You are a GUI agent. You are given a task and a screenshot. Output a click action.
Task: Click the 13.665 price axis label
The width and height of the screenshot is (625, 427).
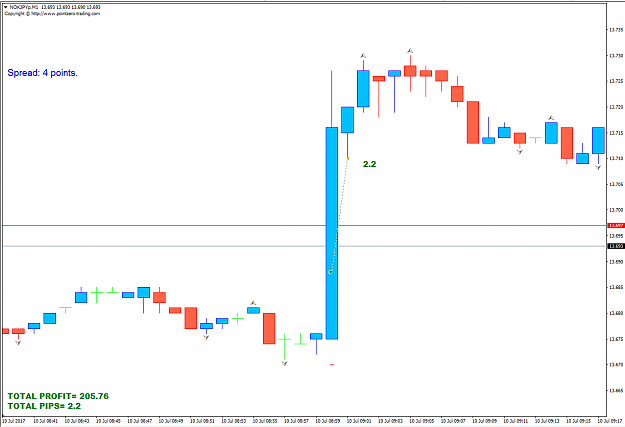[x=616, y=390]
